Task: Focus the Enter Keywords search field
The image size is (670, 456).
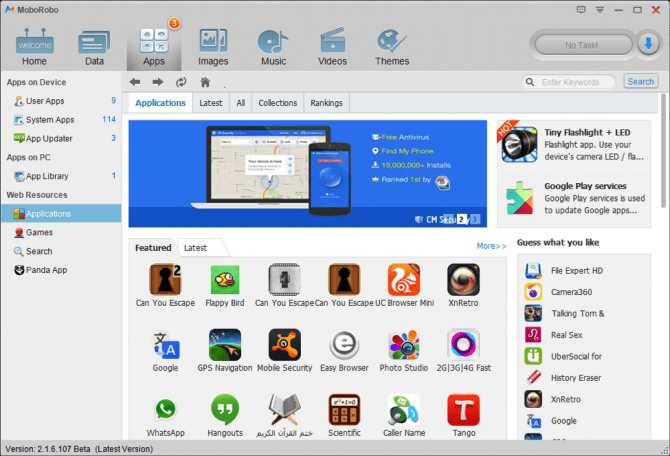Action: [569, 82]
